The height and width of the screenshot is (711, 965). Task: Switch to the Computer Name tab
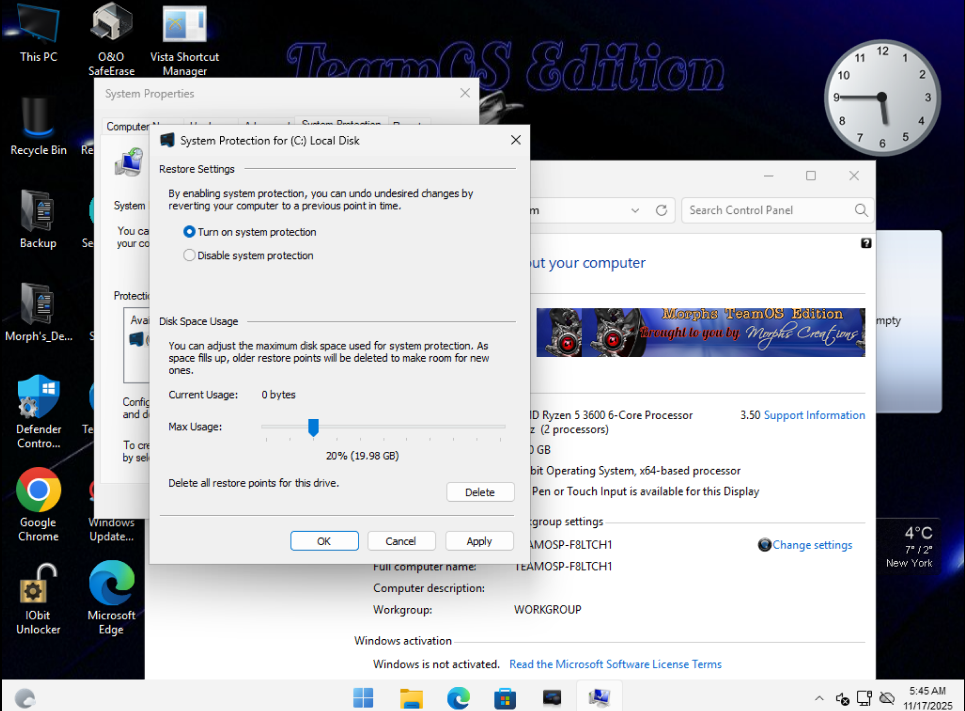point(127,126)
